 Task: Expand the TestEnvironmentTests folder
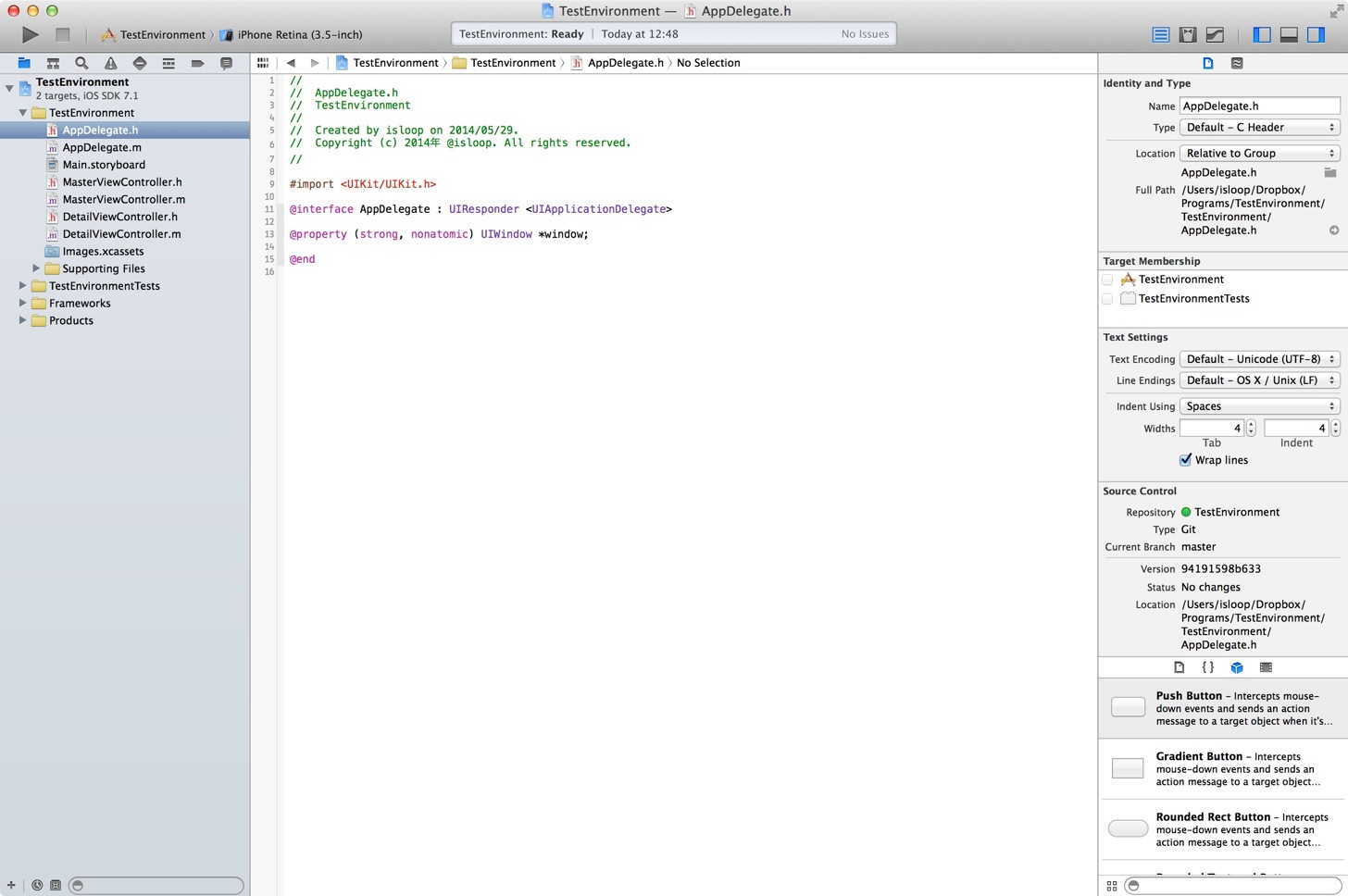click(x=23, y=286)
